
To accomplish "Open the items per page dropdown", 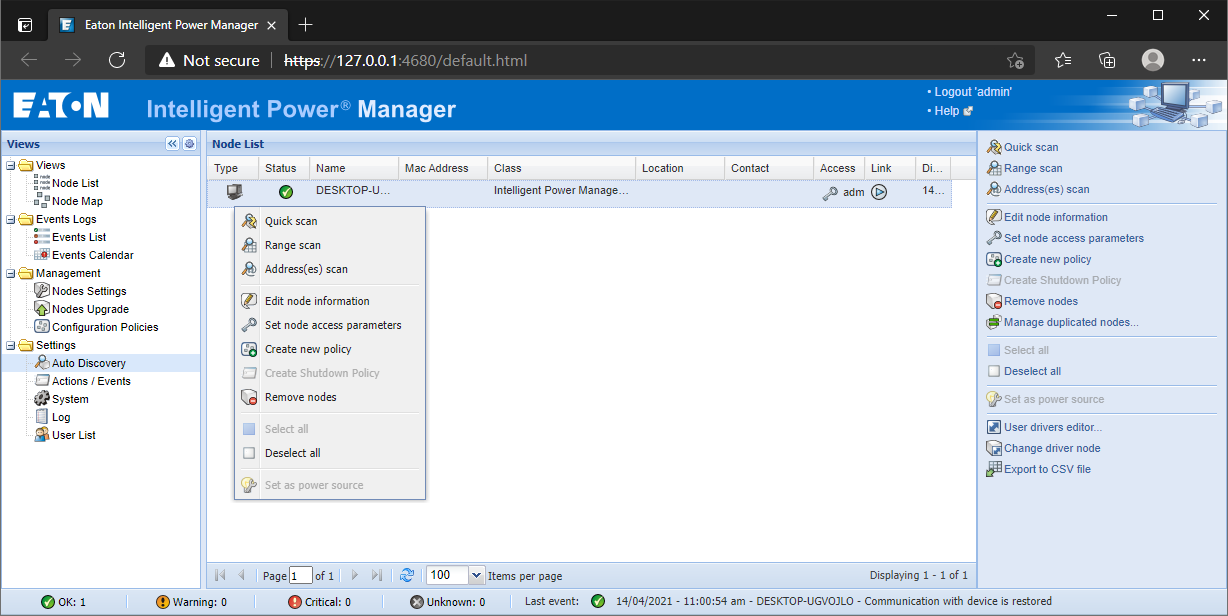I will (476, 575).
